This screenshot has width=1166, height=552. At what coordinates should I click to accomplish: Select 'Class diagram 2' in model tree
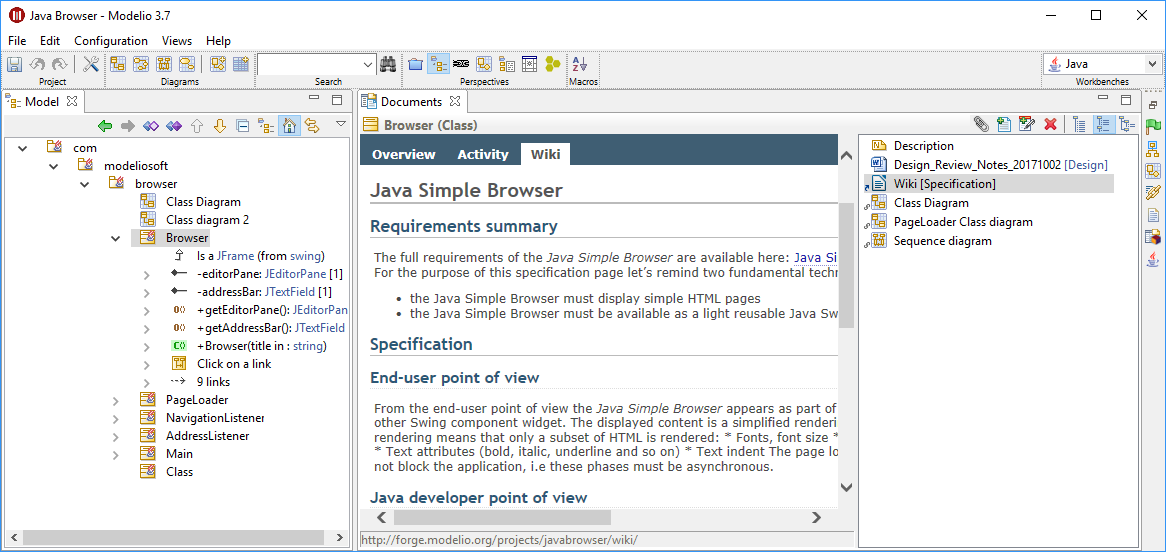207,220
